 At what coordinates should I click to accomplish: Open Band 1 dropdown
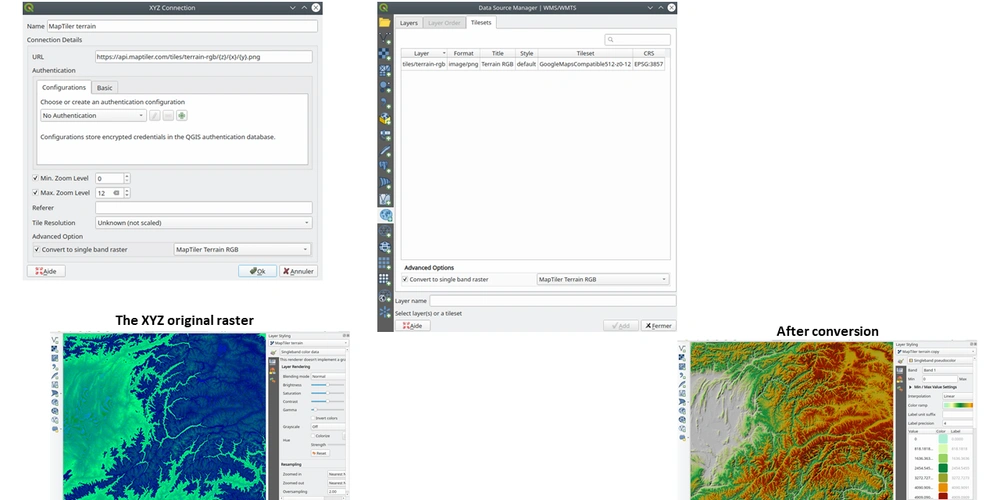point(948,370)
